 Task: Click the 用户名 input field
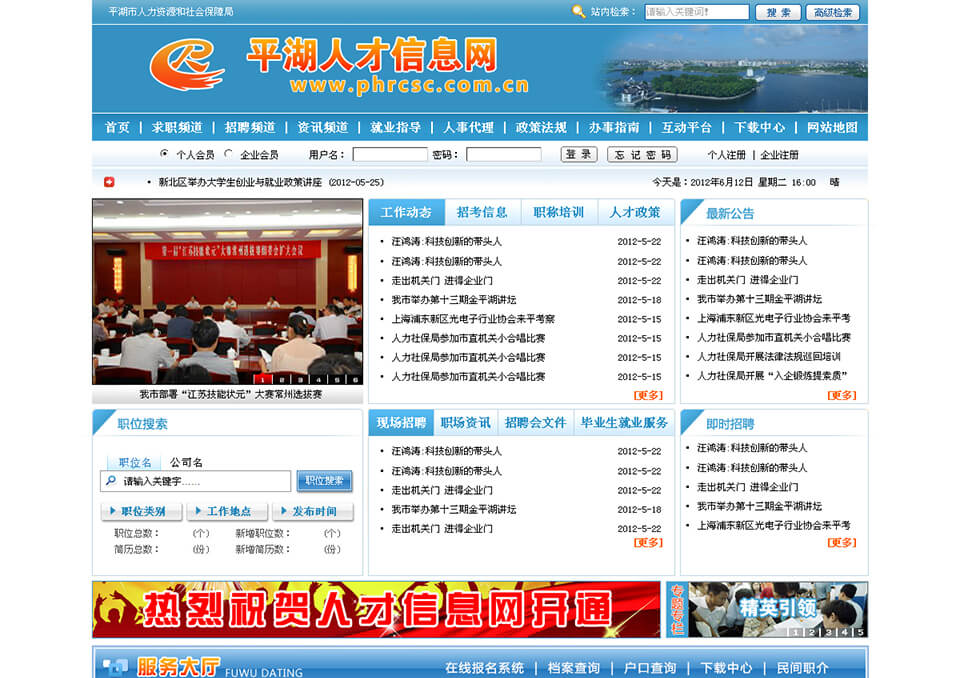coord(390,155)
